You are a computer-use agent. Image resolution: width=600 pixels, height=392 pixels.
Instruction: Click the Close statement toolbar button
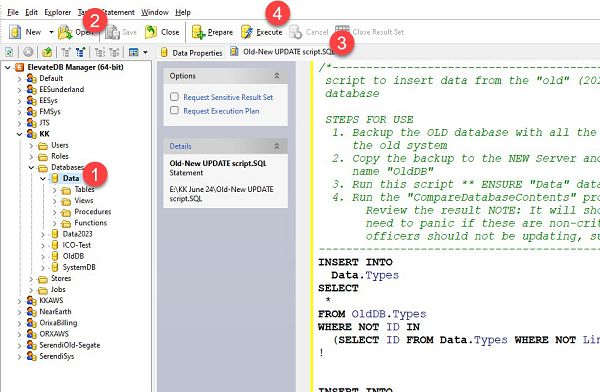click(x=162, y=32)
